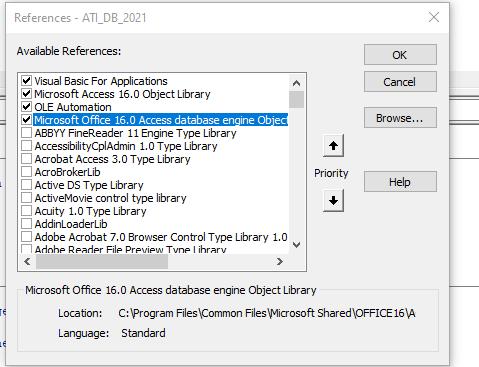Uncheck Visual Basic For Applications reference
Viewport: 479px width, 367px height.
click(26, 81)
